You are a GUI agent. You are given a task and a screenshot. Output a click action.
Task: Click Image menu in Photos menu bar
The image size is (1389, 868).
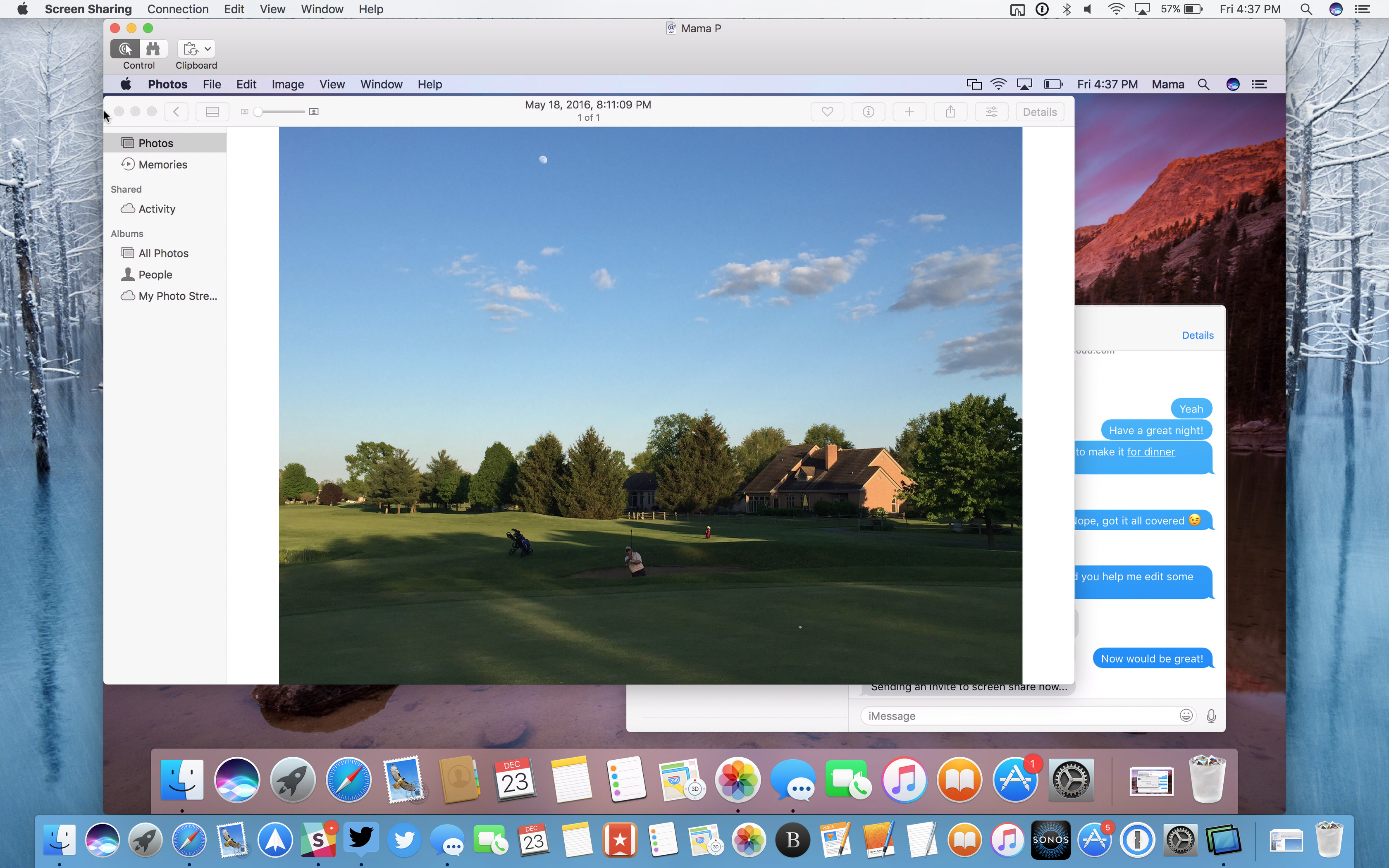288,84
